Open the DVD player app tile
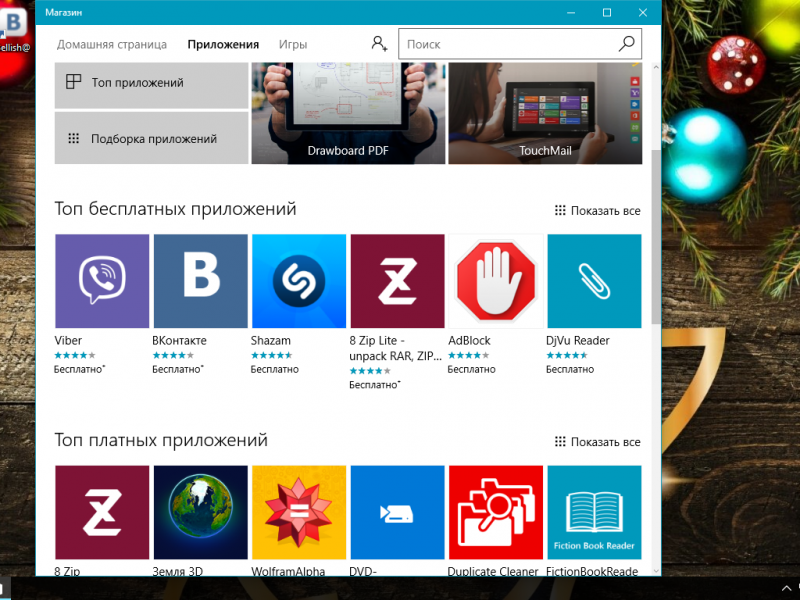 pyautogui.click(x=397, y=512)
